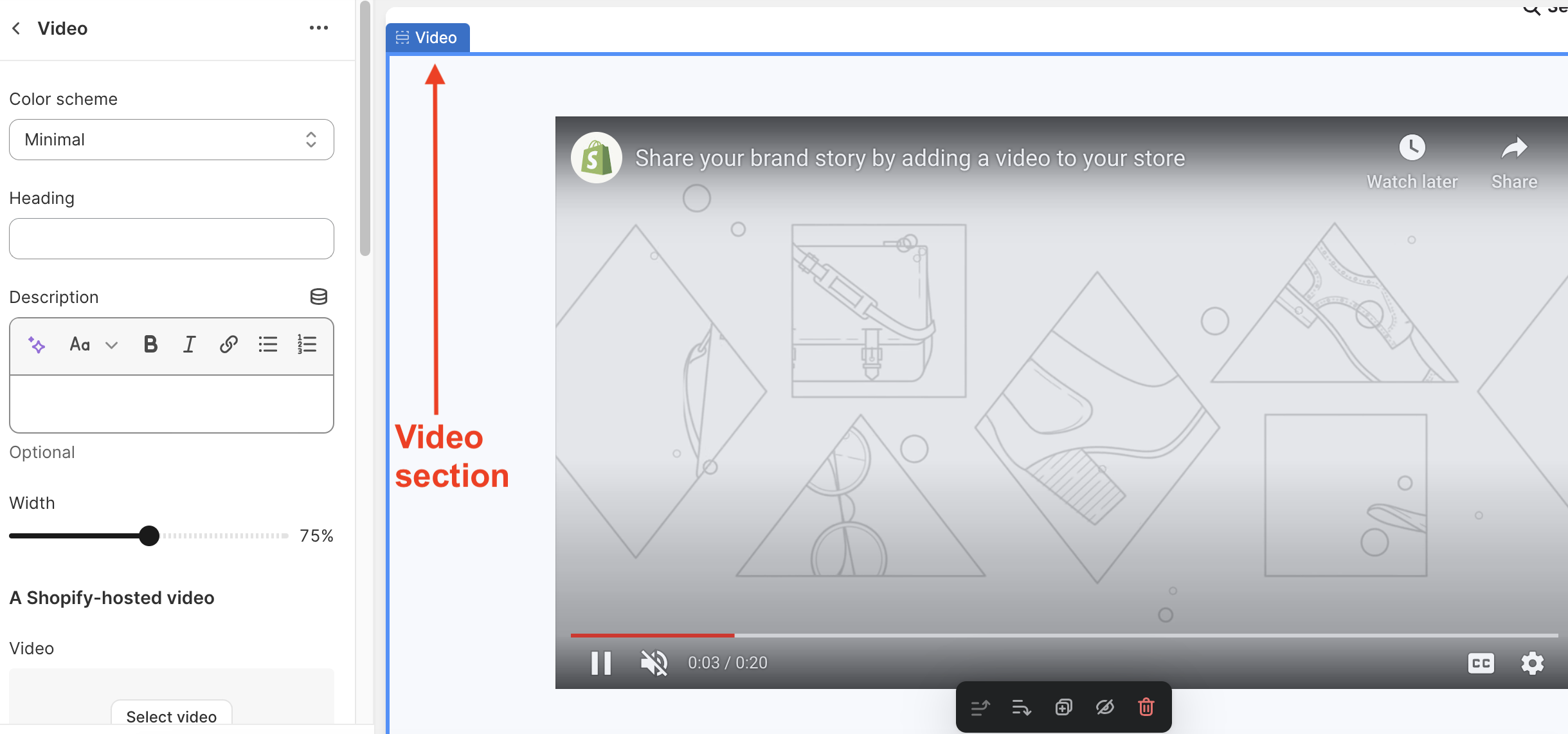
Task: Click the video title text link
Action: [x=910, y=158]
